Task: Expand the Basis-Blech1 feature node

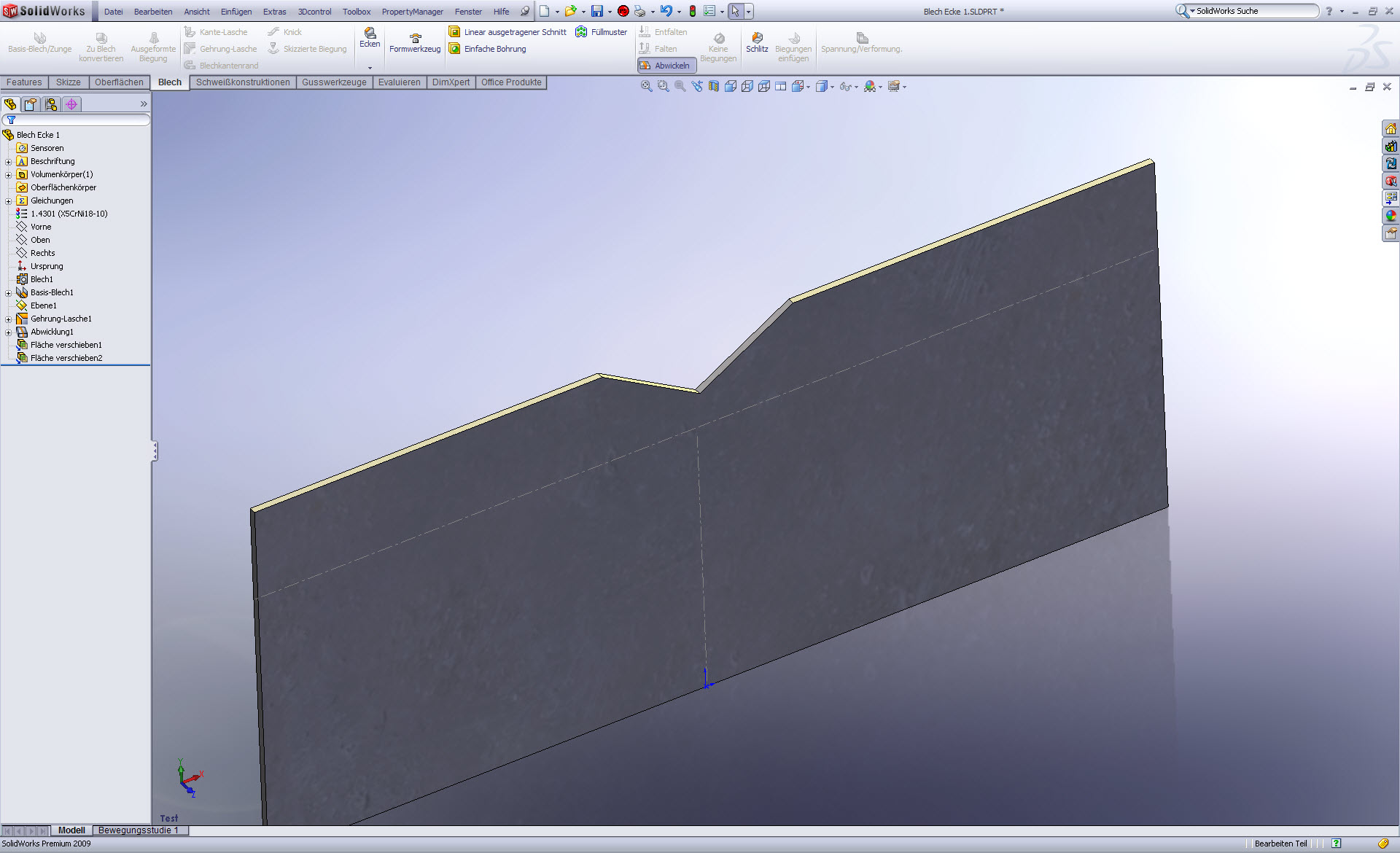Action: pyautogui.click(x=8, y=292)
